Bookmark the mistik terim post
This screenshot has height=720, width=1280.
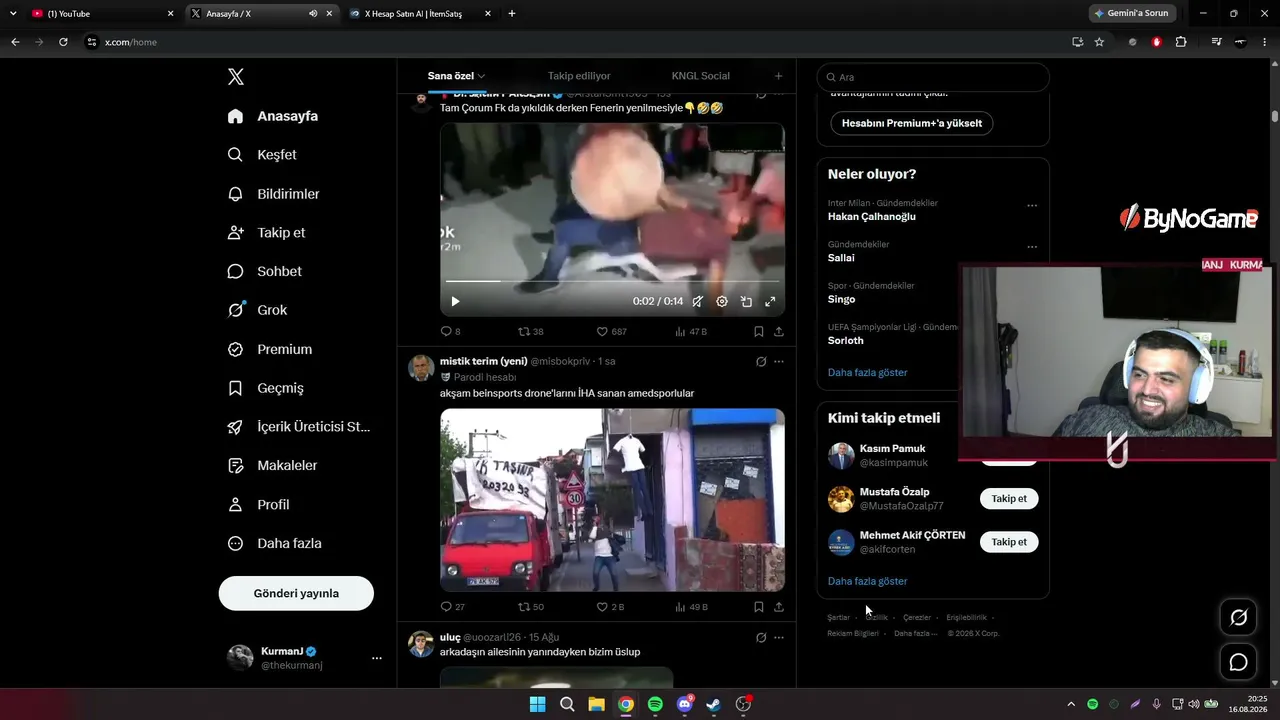click(758, 607)
